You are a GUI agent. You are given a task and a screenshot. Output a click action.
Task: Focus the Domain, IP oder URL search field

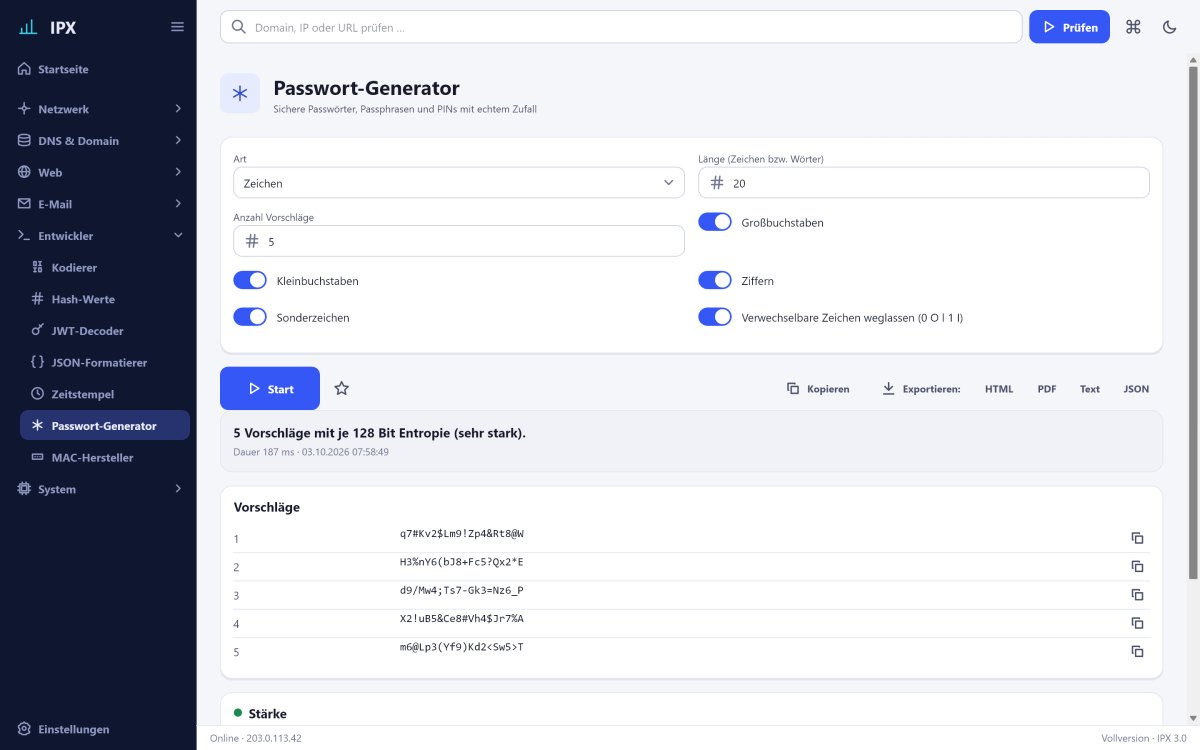[621, 27]
